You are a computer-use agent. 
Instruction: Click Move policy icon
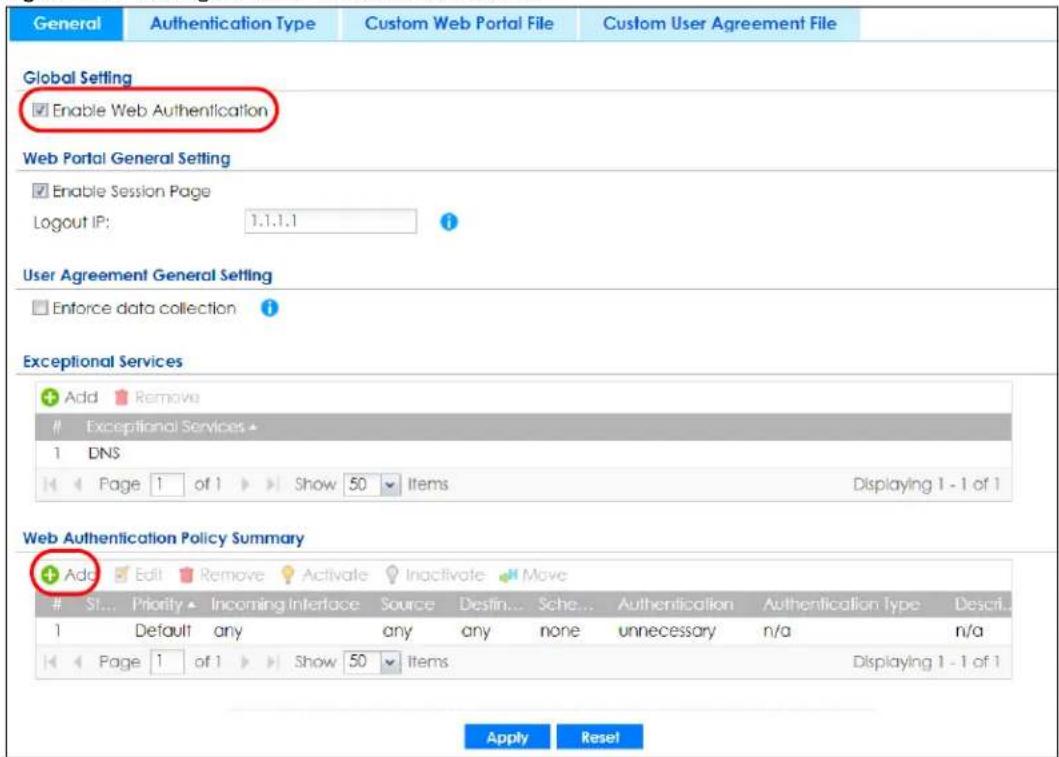508,575
